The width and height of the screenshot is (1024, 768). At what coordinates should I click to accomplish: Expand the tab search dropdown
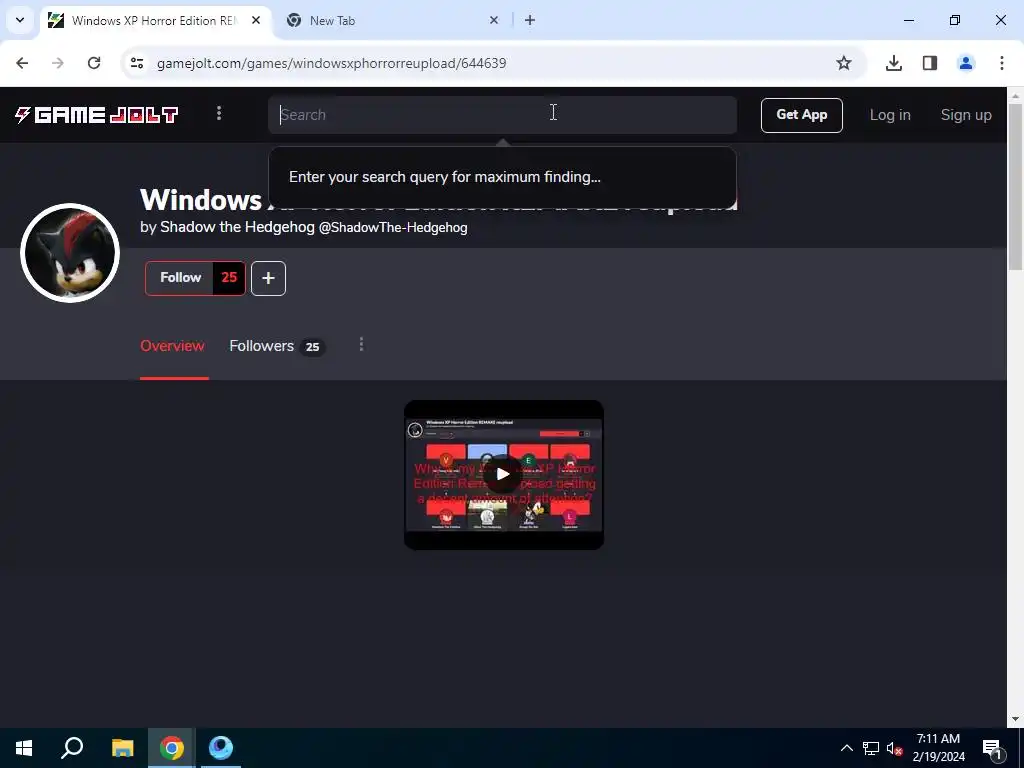[x=20, y=20]
